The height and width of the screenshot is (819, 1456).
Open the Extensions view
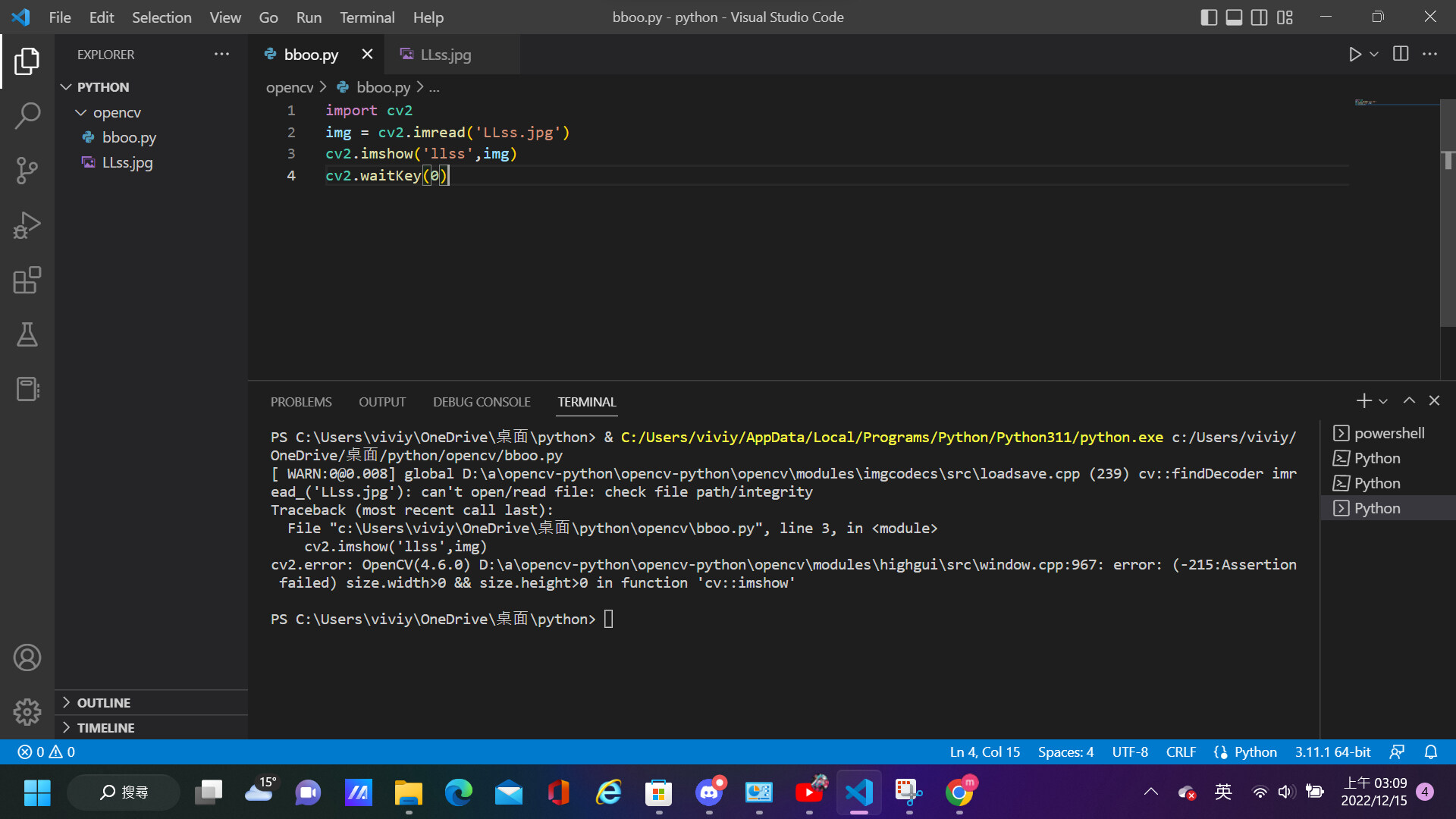click(x=27, y=280)
